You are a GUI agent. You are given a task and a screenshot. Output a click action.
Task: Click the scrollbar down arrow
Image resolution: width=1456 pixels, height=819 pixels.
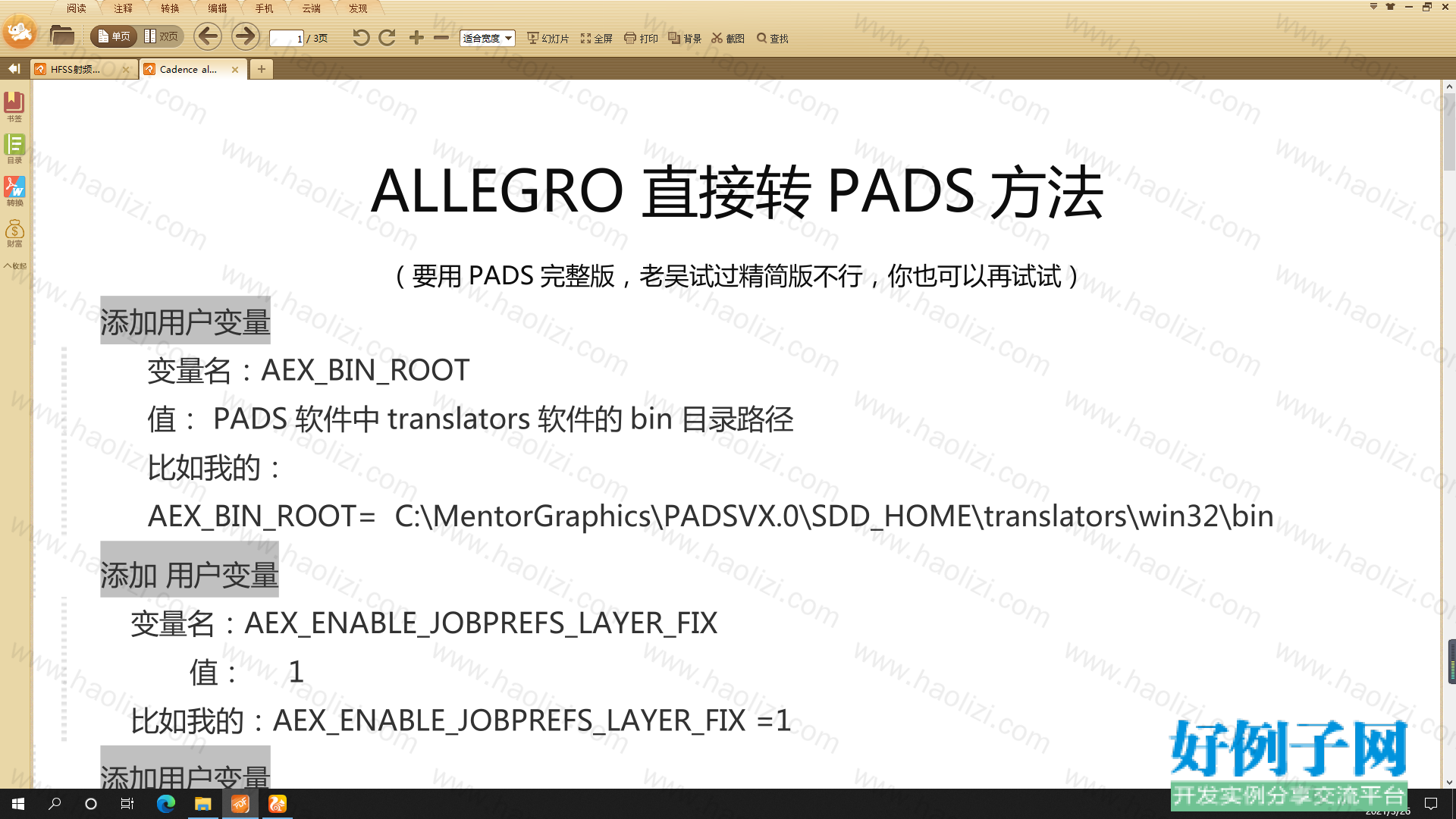(x=1449, y=782)
